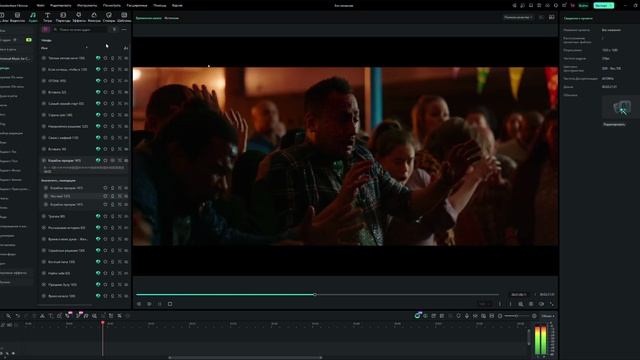Download the topmost track in the audio list
Viewport: 640px width, 360px height.
pos(112,58)
